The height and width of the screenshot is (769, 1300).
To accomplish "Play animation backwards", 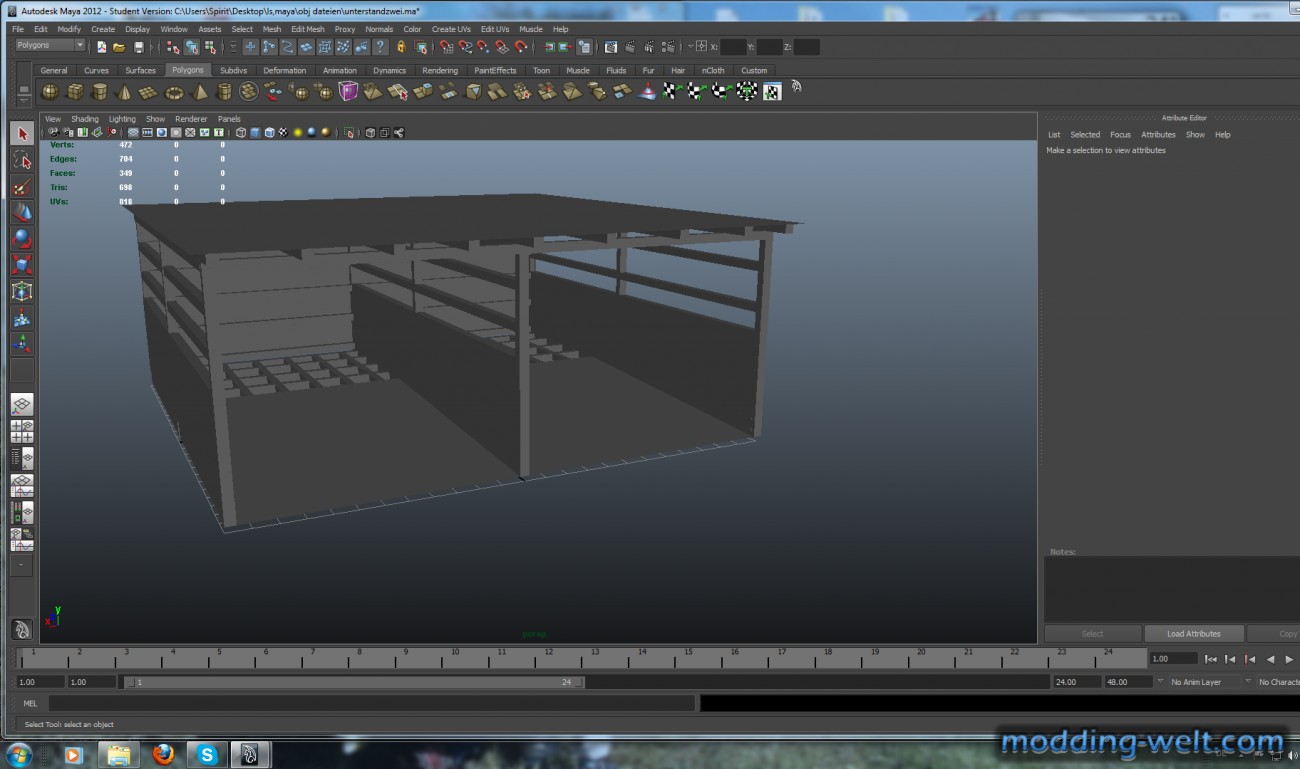I will (x=1270, y=659).
